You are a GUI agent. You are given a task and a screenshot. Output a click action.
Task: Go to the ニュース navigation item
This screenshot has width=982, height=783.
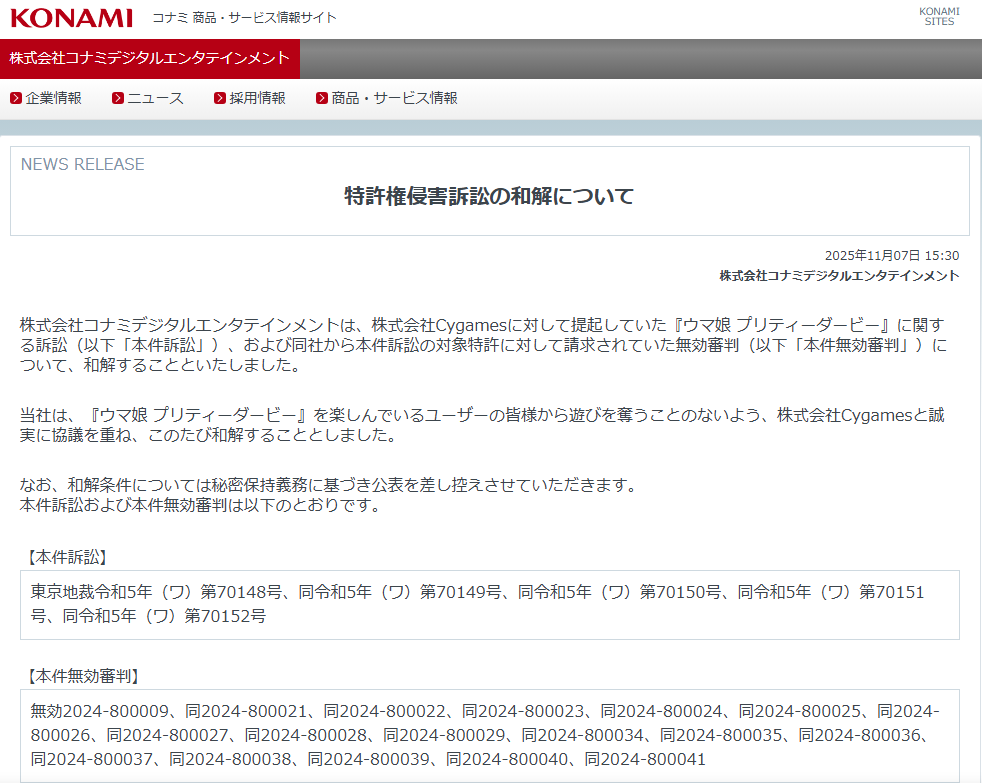click(x=155, y=98)
